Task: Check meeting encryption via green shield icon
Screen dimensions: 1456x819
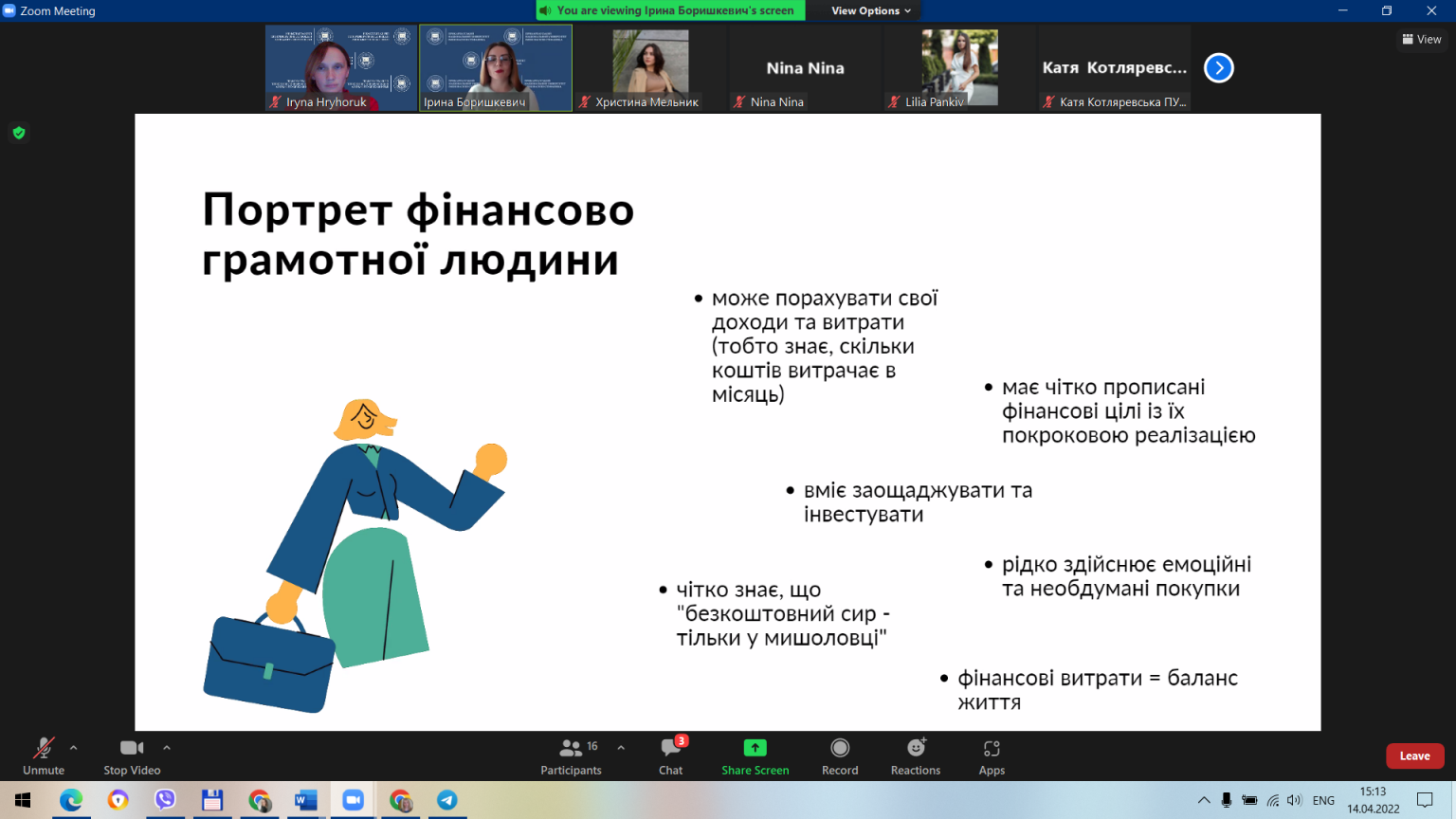Action: pyautogui.click(x=19, y=133)
